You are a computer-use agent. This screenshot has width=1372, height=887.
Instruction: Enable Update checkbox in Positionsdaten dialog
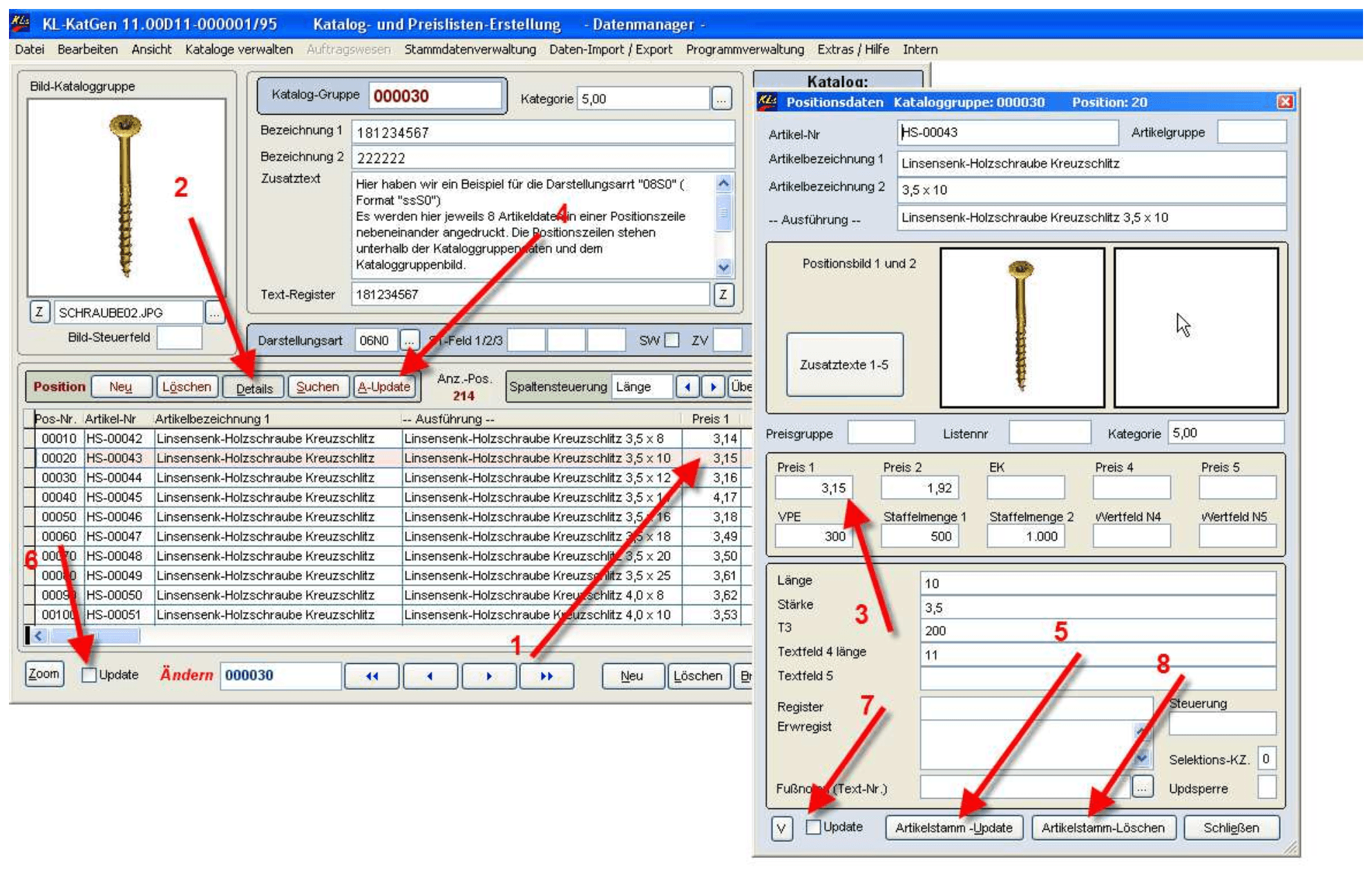click(814, 827)
